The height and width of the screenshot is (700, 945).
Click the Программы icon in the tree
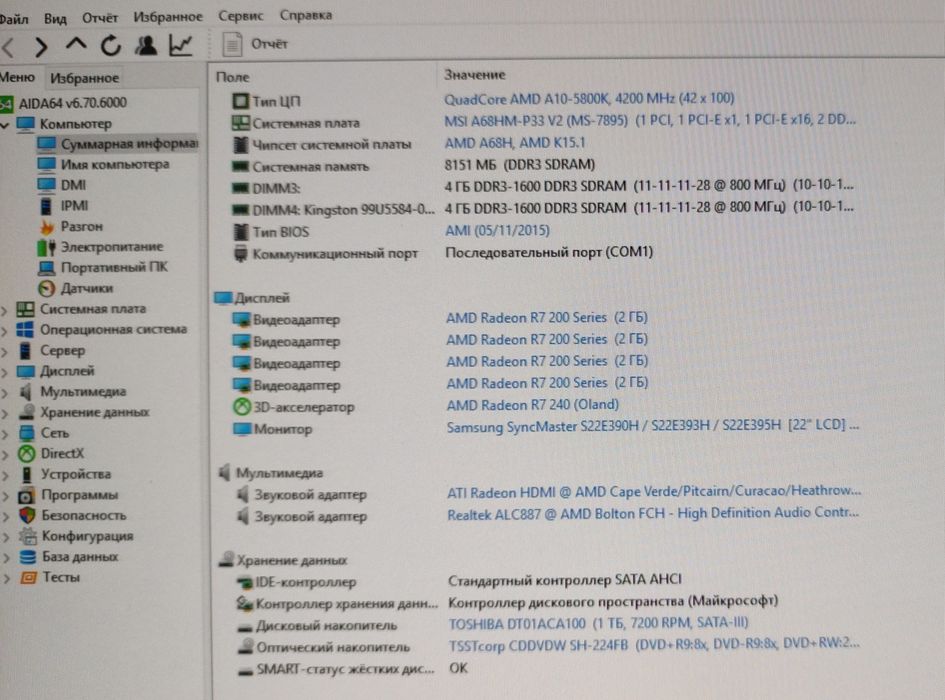pyautogui.click(x=26, y=496)
